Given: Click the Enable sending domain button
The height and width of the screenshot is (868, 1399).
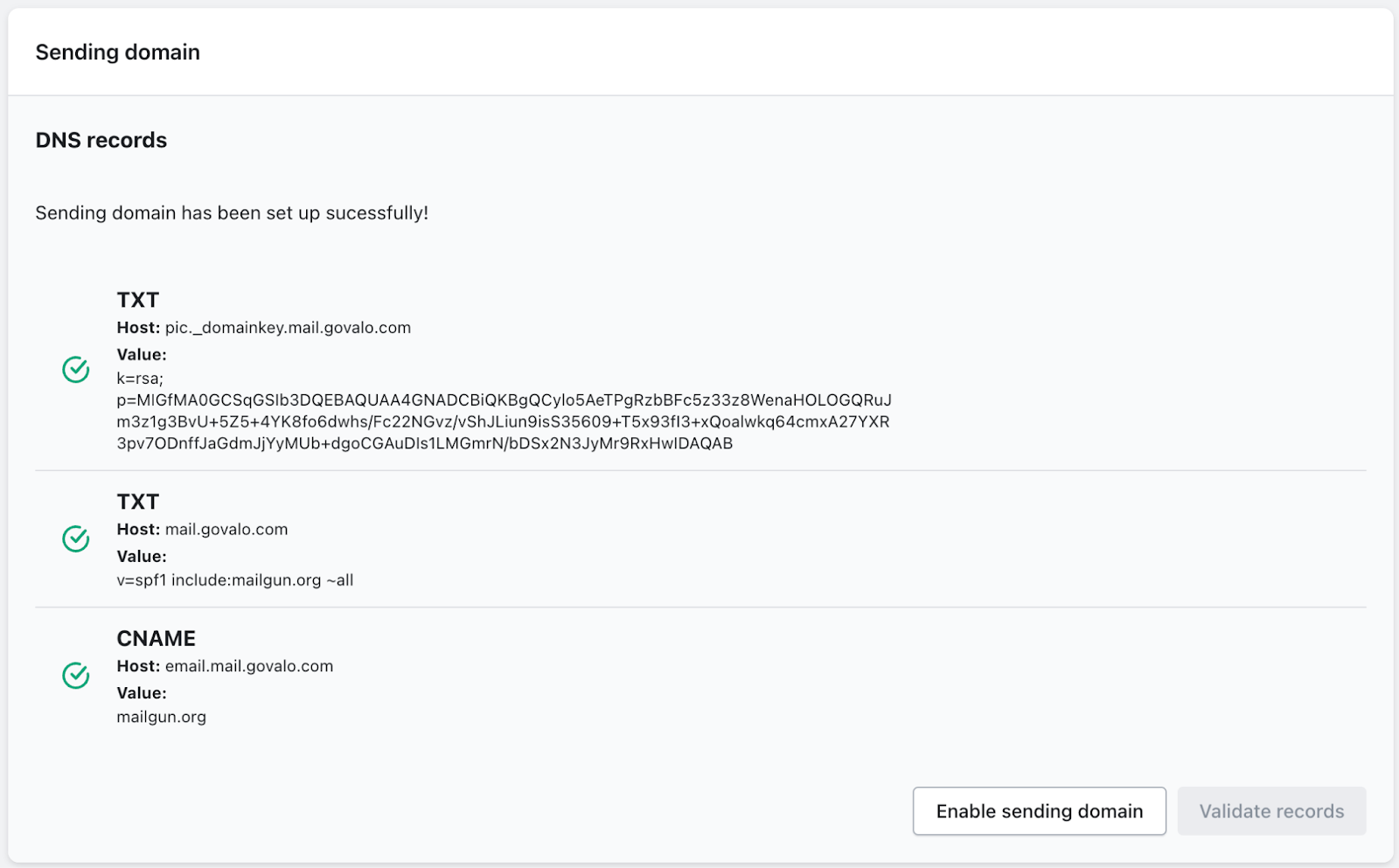Looking at the screenshot, I should [1039, 811].
